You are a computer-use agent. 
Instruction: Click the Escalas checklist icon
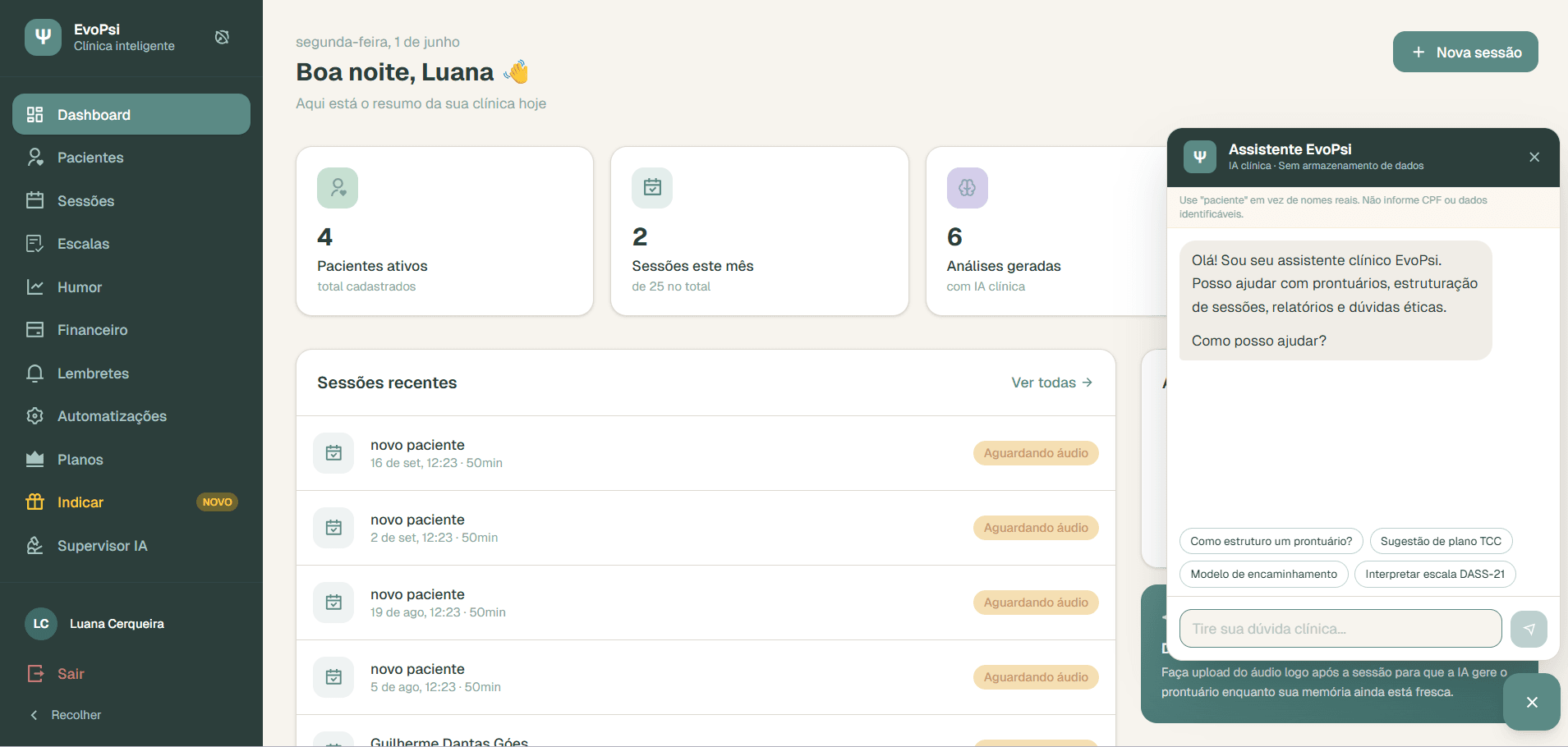tap(34, 244)
